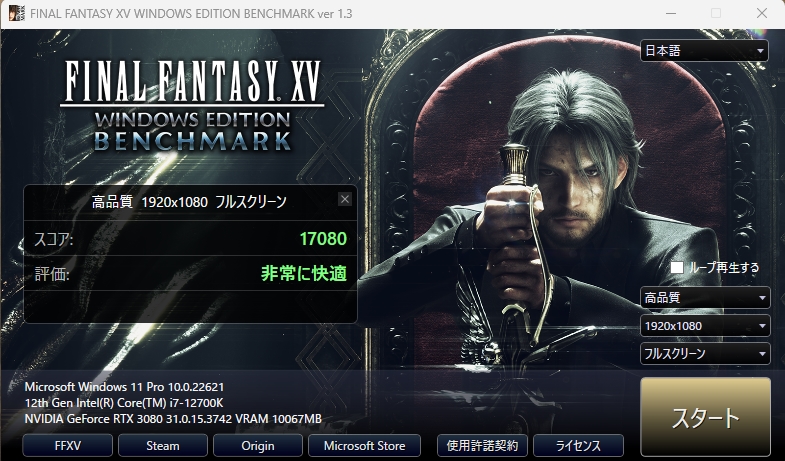Click the resolution dropdown arrow icon
Image resolution: width=785 pixels, height=461 pixels.
(x=762, y=326)
